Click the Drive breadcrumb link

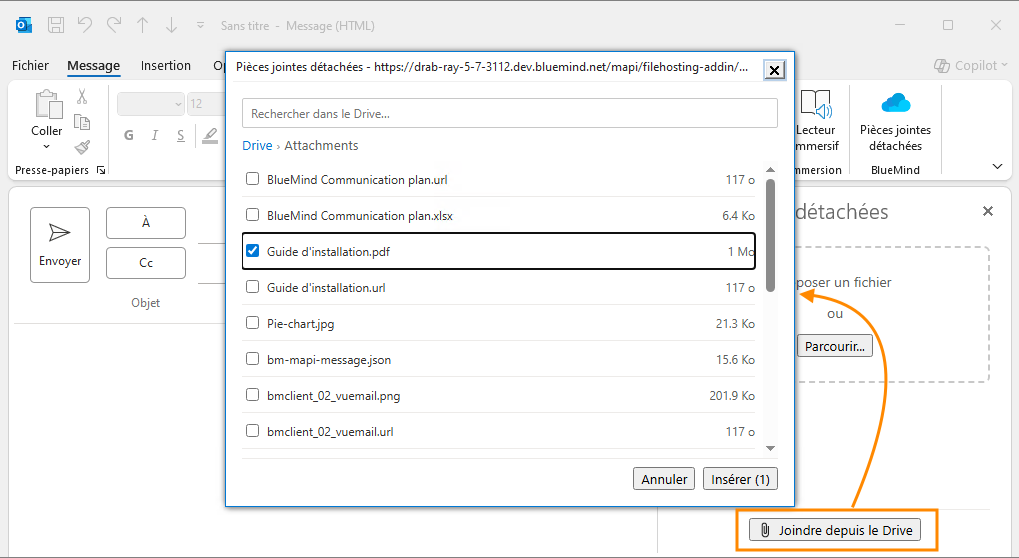point(257,146)
